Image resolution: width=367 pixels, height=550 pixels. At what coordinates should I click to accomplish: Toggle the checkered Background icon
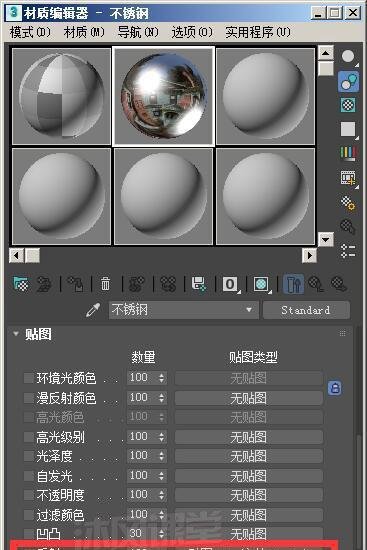[348, 105]
